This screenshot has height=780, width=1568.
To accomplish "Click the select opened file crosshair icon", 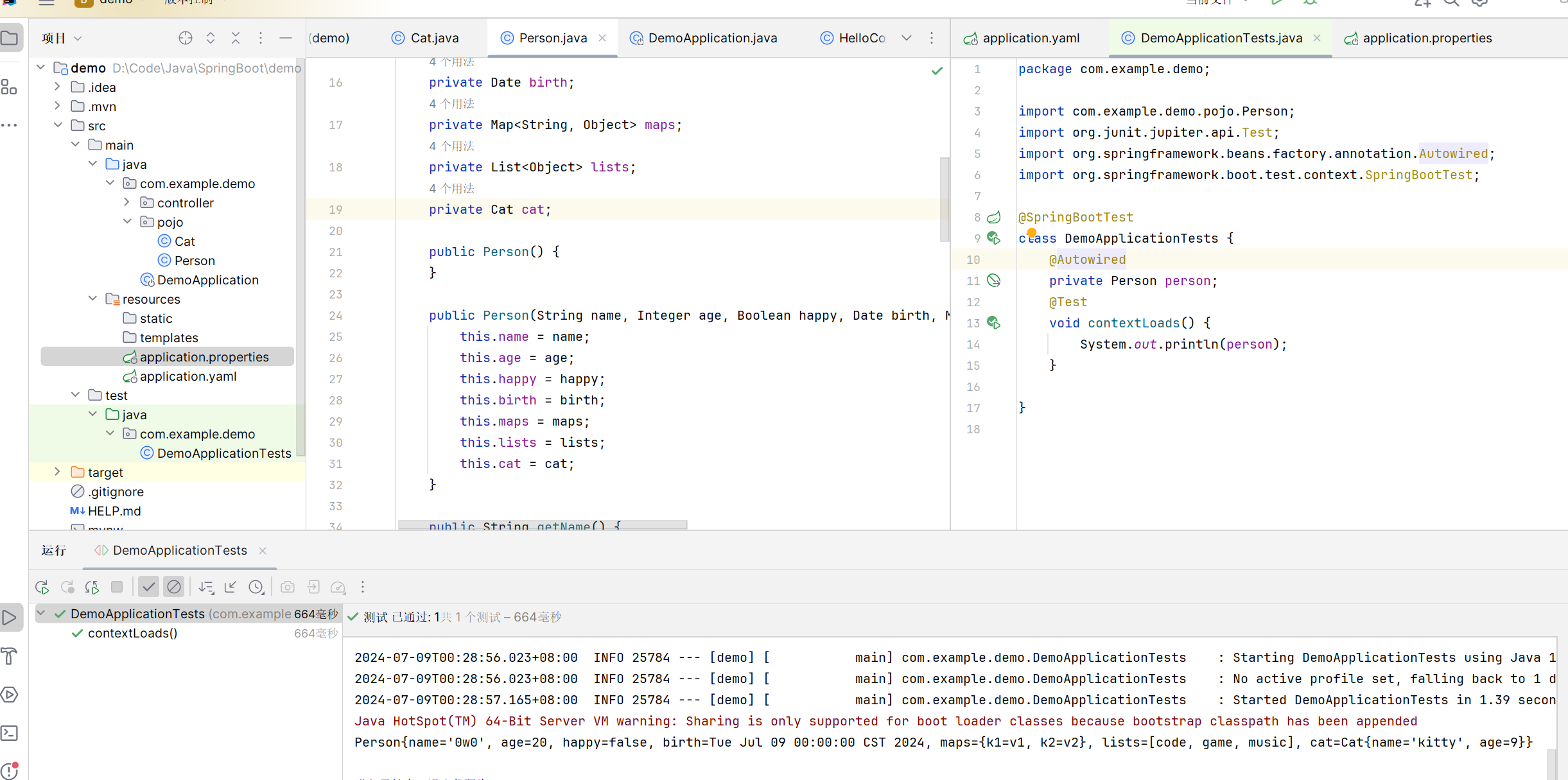I will 186,39.
